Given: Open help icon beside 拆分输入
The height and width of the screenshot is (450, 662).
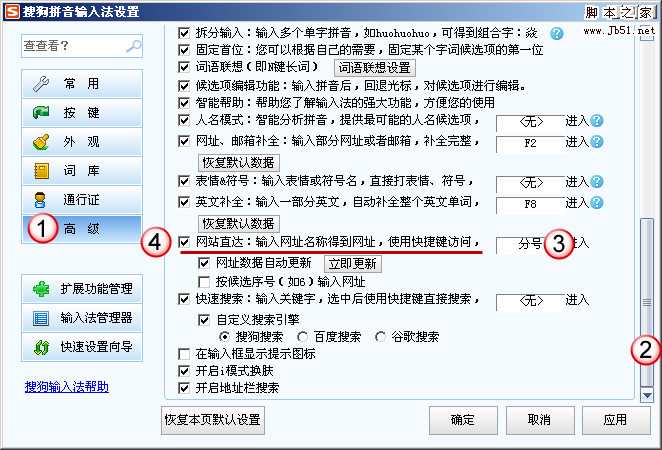Looking at the screenshot, I should (556, 33).
